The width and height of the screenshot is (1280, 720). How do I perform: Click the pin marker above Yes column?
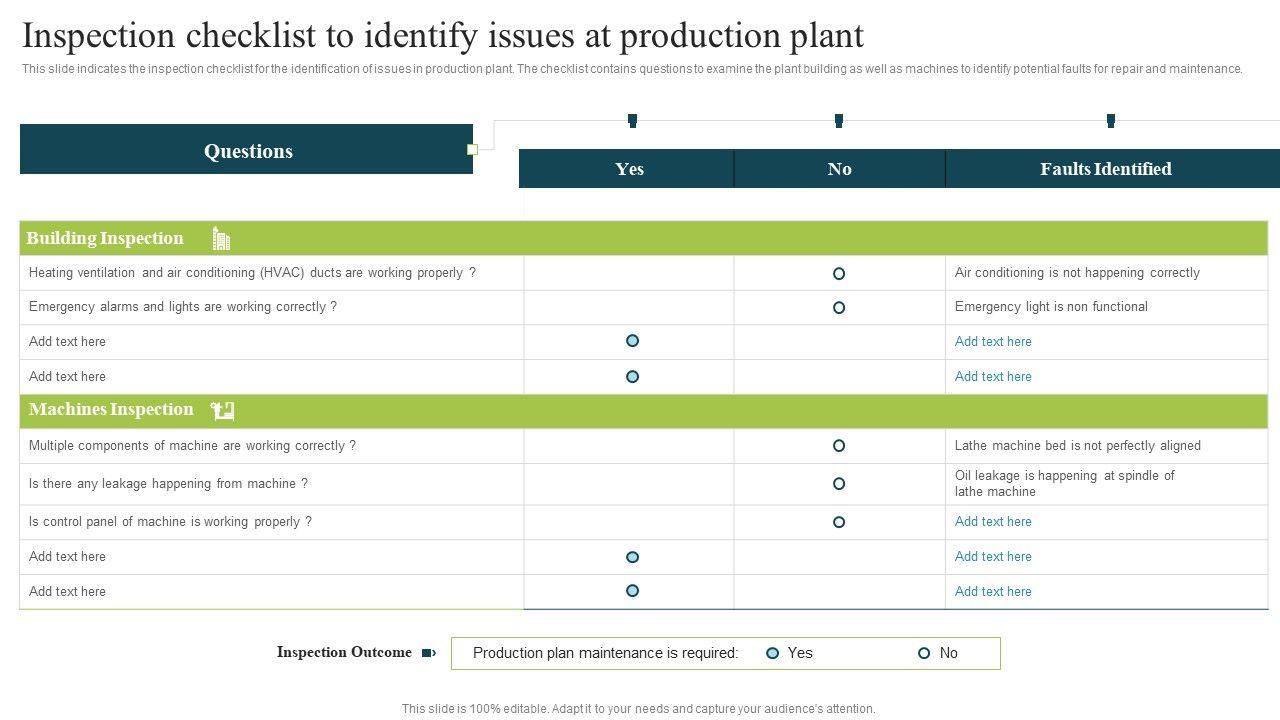[632, 120]
